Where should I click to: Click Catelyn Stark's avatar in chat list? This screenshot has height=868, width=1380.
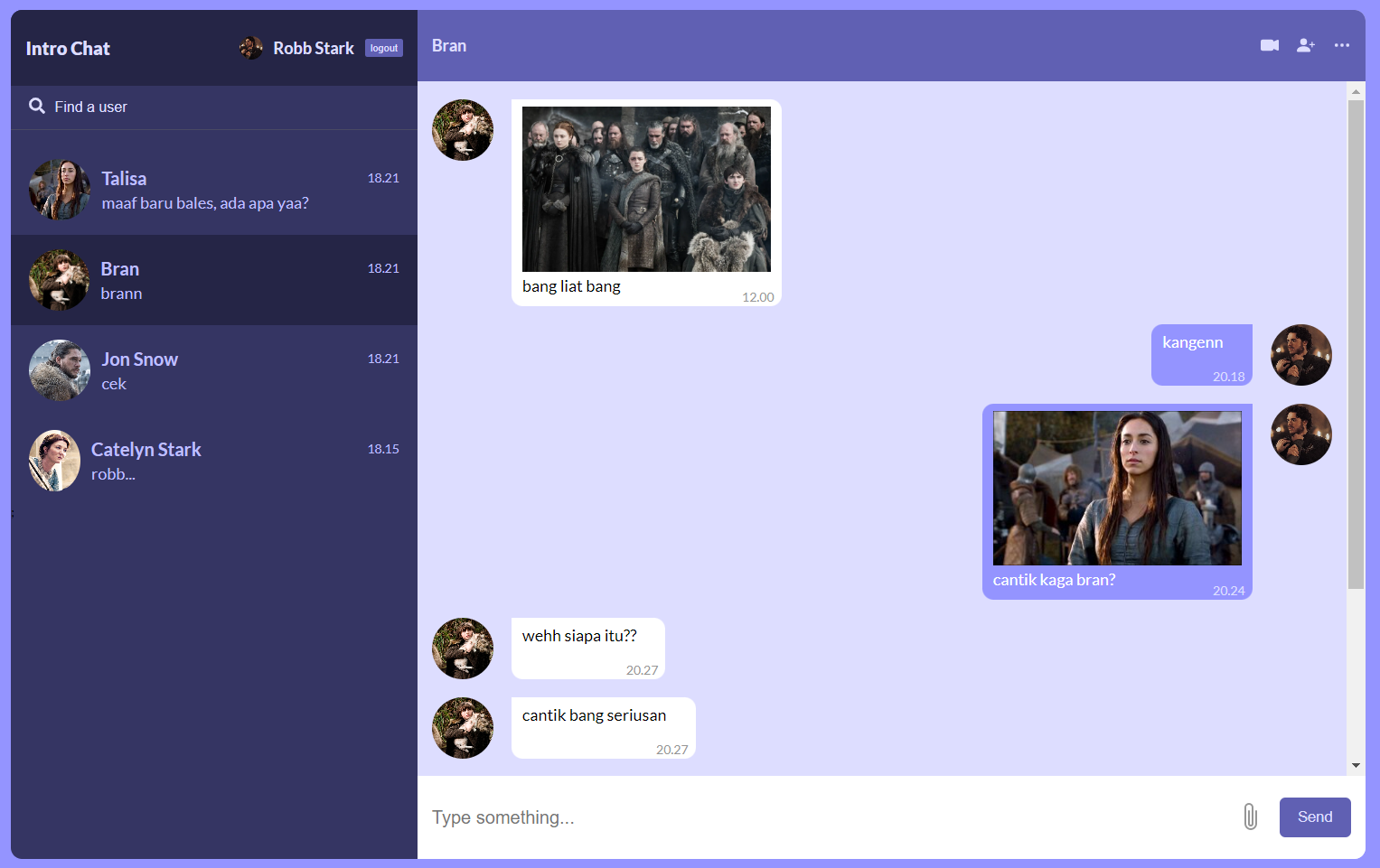pyautogui.click(x=54, y=461)
